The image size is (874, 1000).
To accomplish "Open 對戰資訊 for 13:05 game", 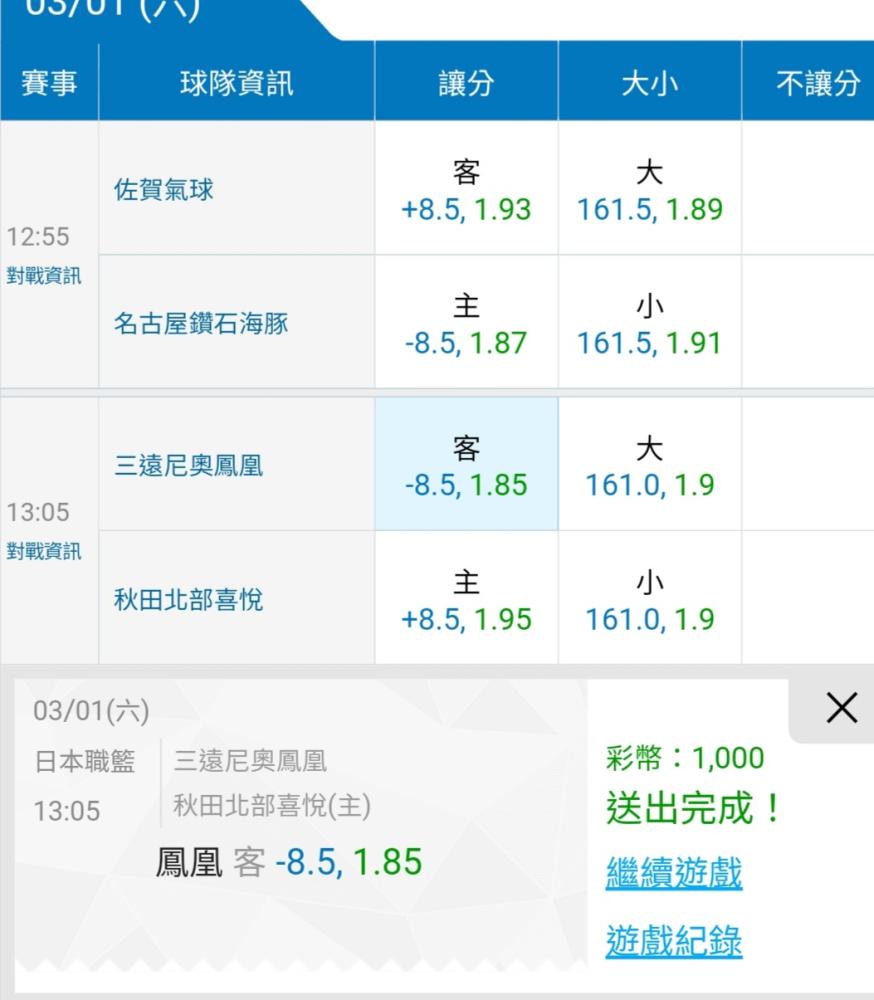I will (x=44, y=551).
